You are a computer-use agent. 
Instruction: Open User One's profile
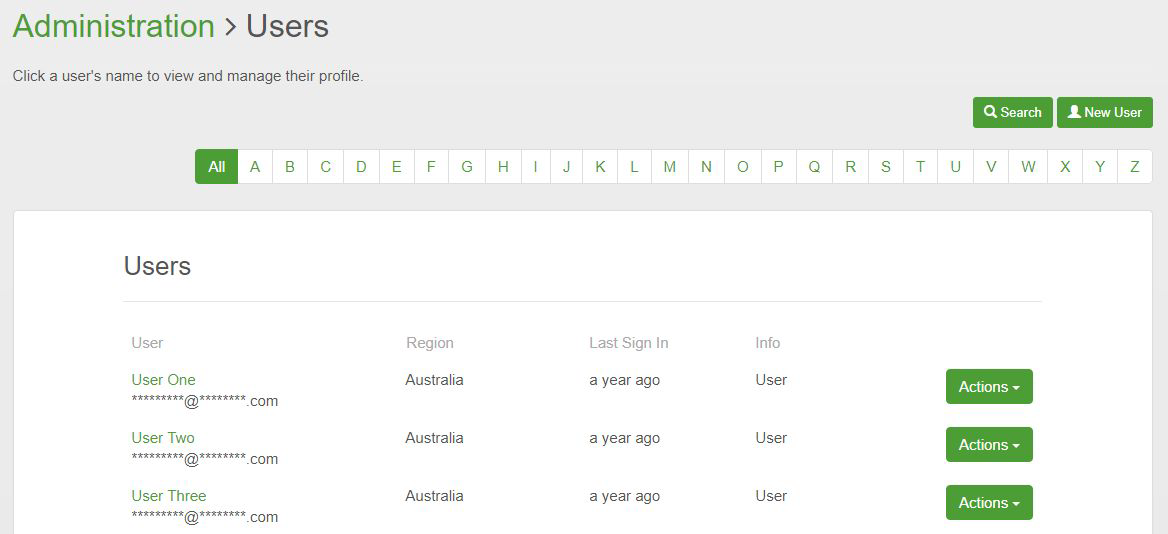(x=163, y=380)
